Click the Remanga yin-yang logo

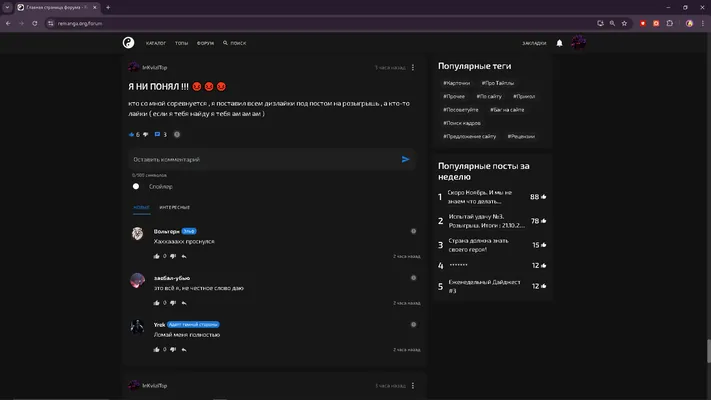pos(128,43)
